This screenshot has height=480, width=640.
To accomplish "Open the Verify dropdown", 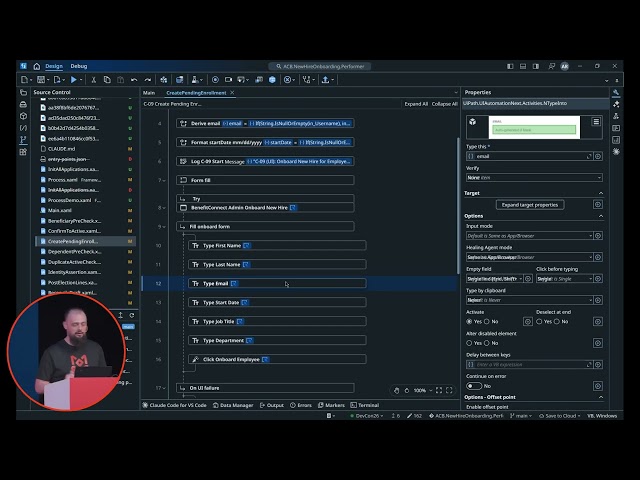I will point(534,178).
